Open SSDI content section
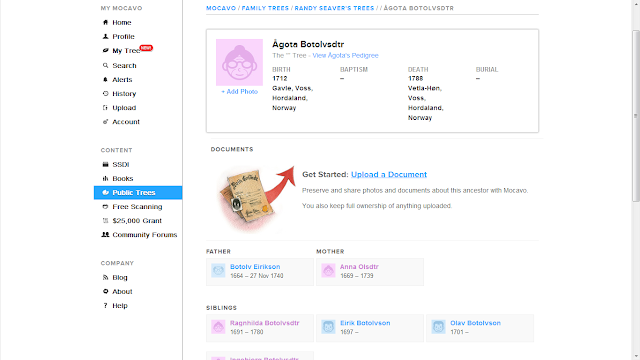This screenshot has width=640, height=360. [x=120, y=164]
